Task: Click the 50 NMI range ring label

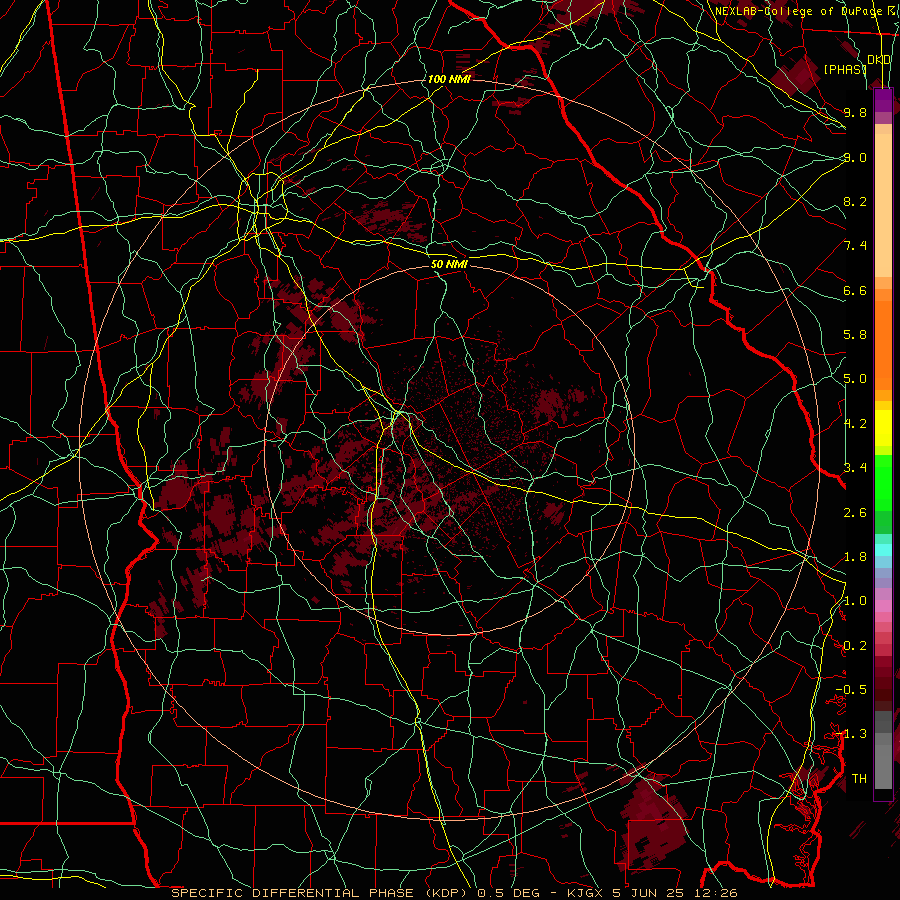Action: (449, 264)
